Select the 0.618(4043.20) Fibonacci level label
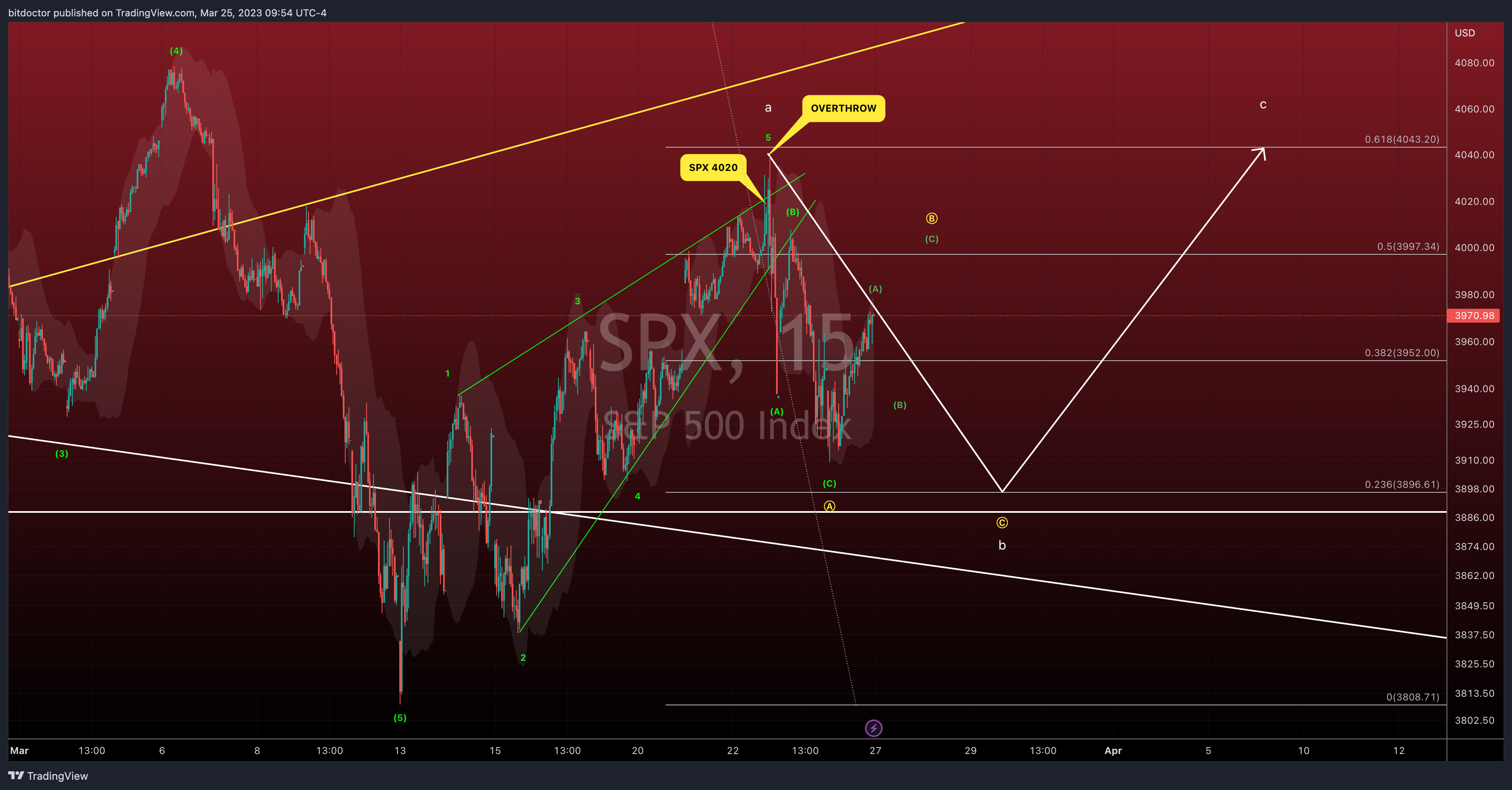The height and width of the screenshot is (790, 1512). coord(1402,139)
